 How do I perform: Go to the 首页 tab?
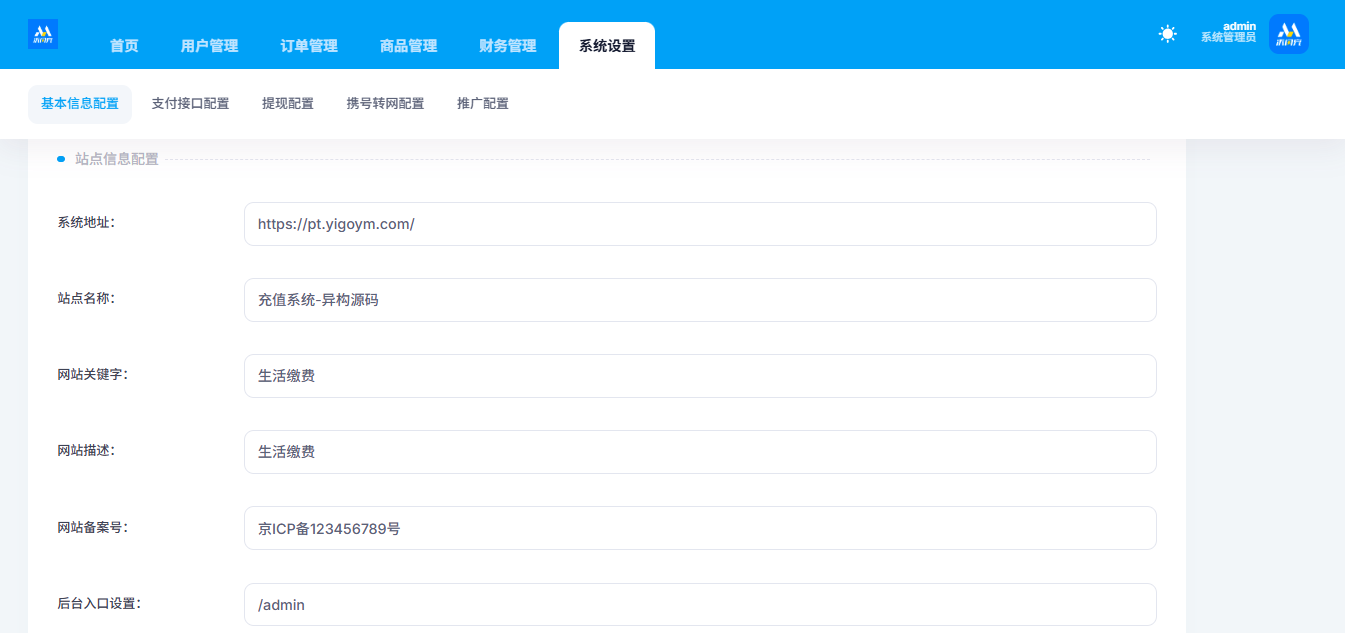coord(124,46)
